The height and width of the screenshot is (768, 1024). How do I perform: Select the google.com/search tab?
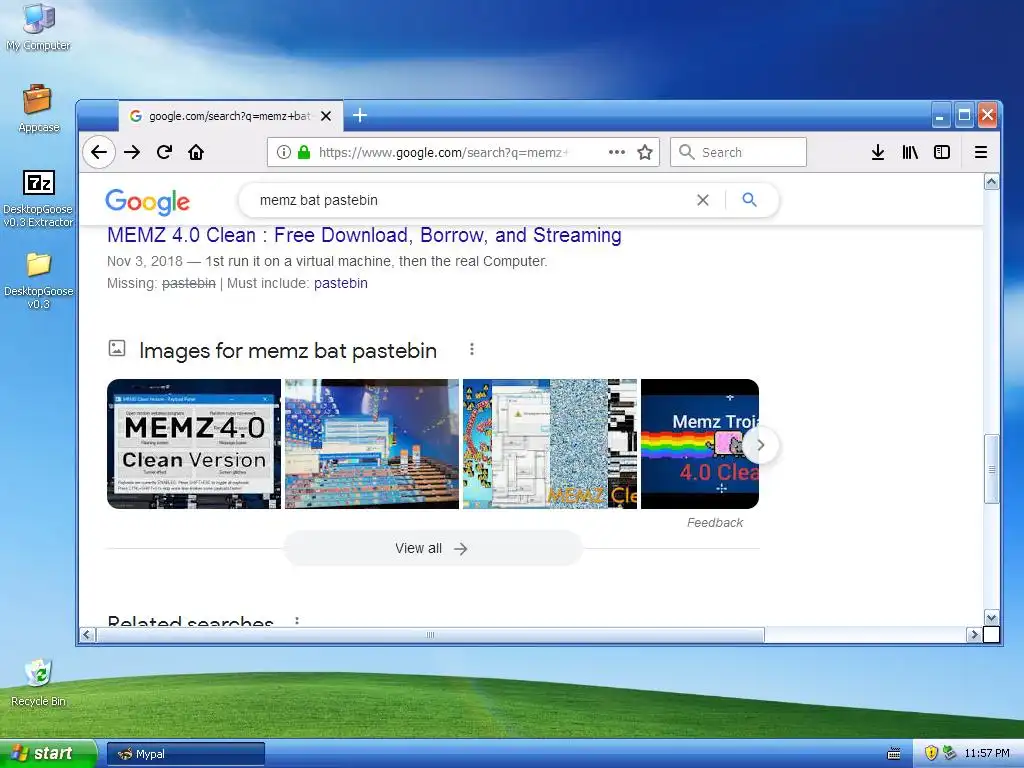[x=231, y=116]
